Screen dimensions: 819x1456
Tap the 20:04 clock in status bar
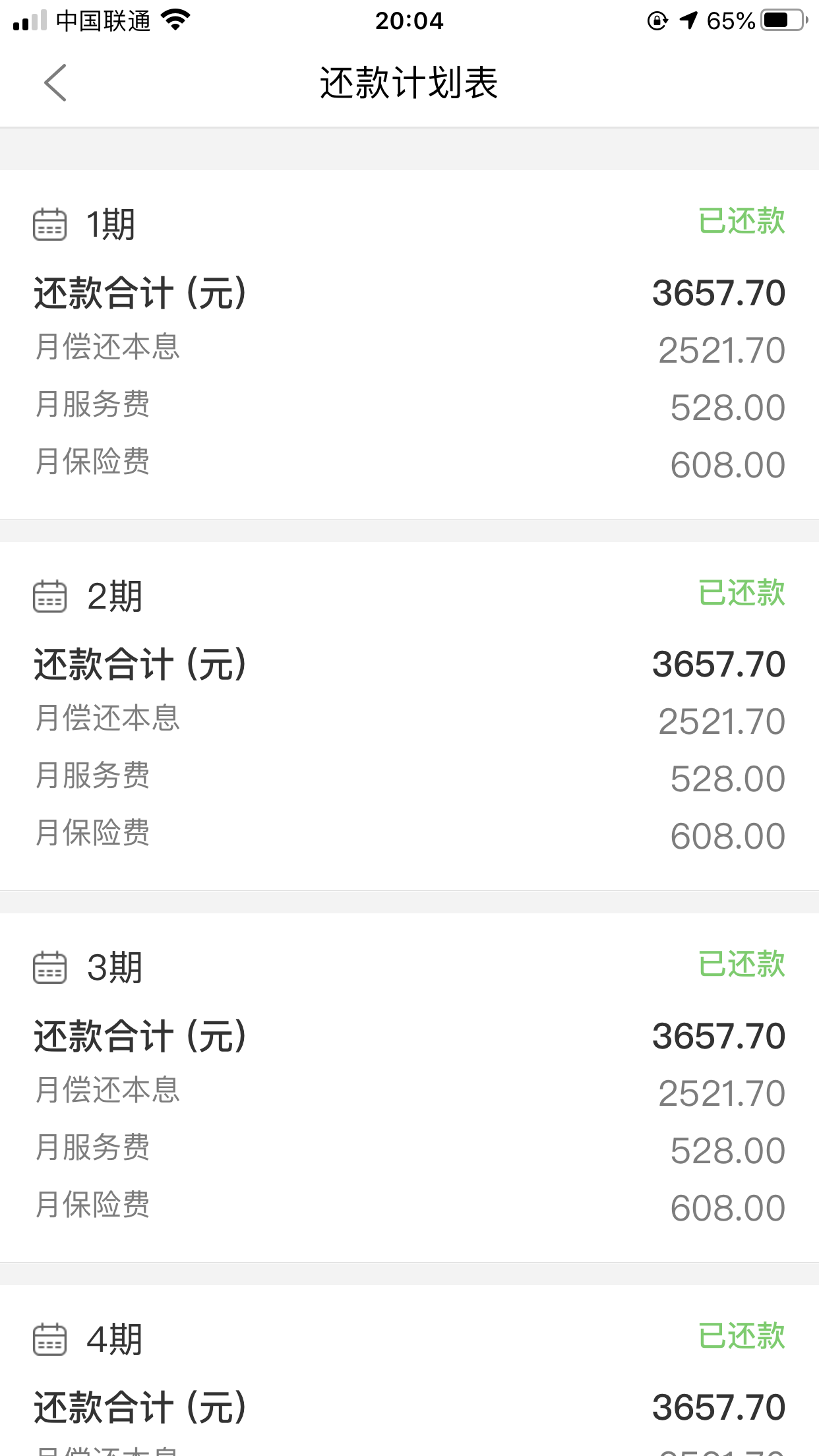[x=409, y=21]
